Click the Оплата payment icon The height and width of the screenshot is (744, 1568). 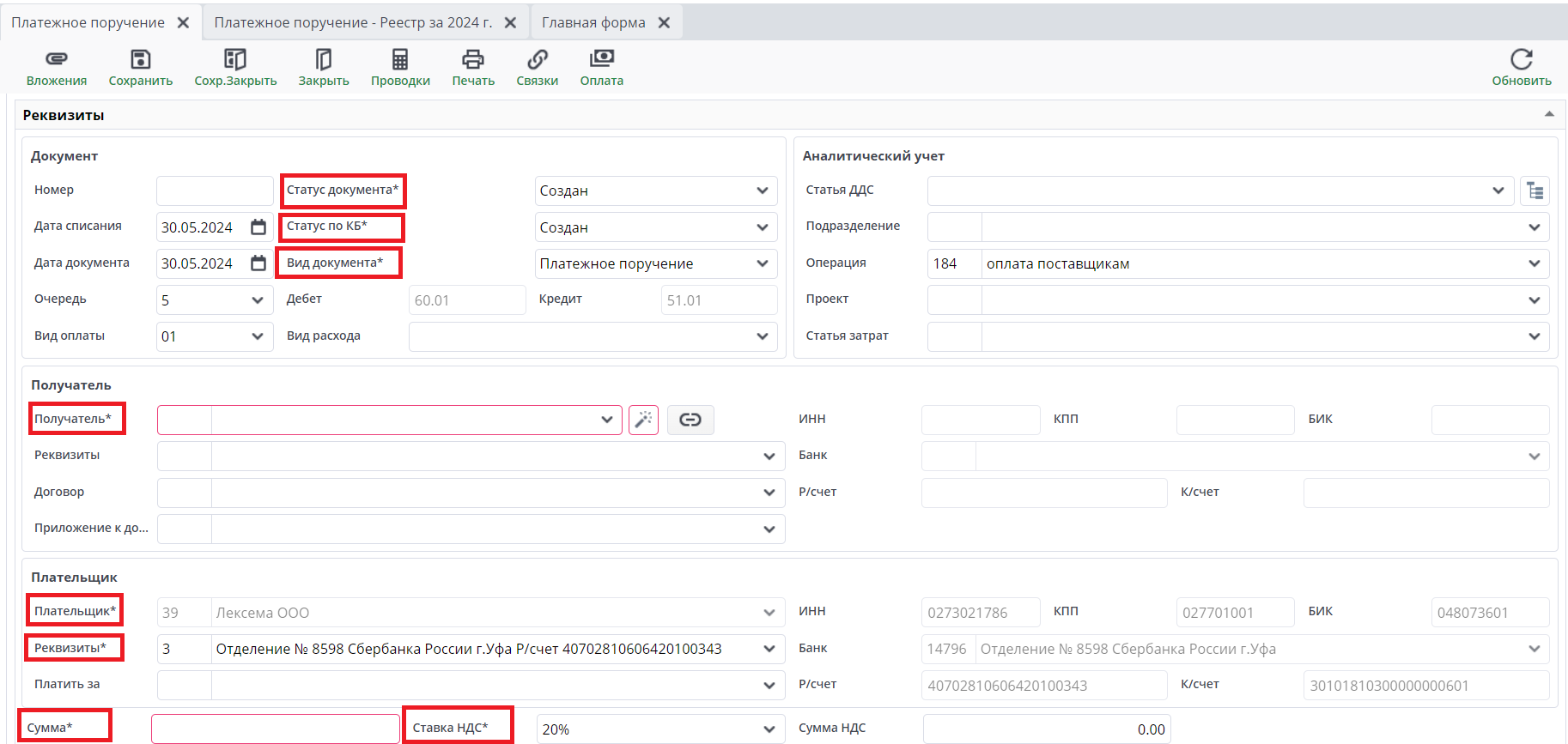click(x=601, y=59)
